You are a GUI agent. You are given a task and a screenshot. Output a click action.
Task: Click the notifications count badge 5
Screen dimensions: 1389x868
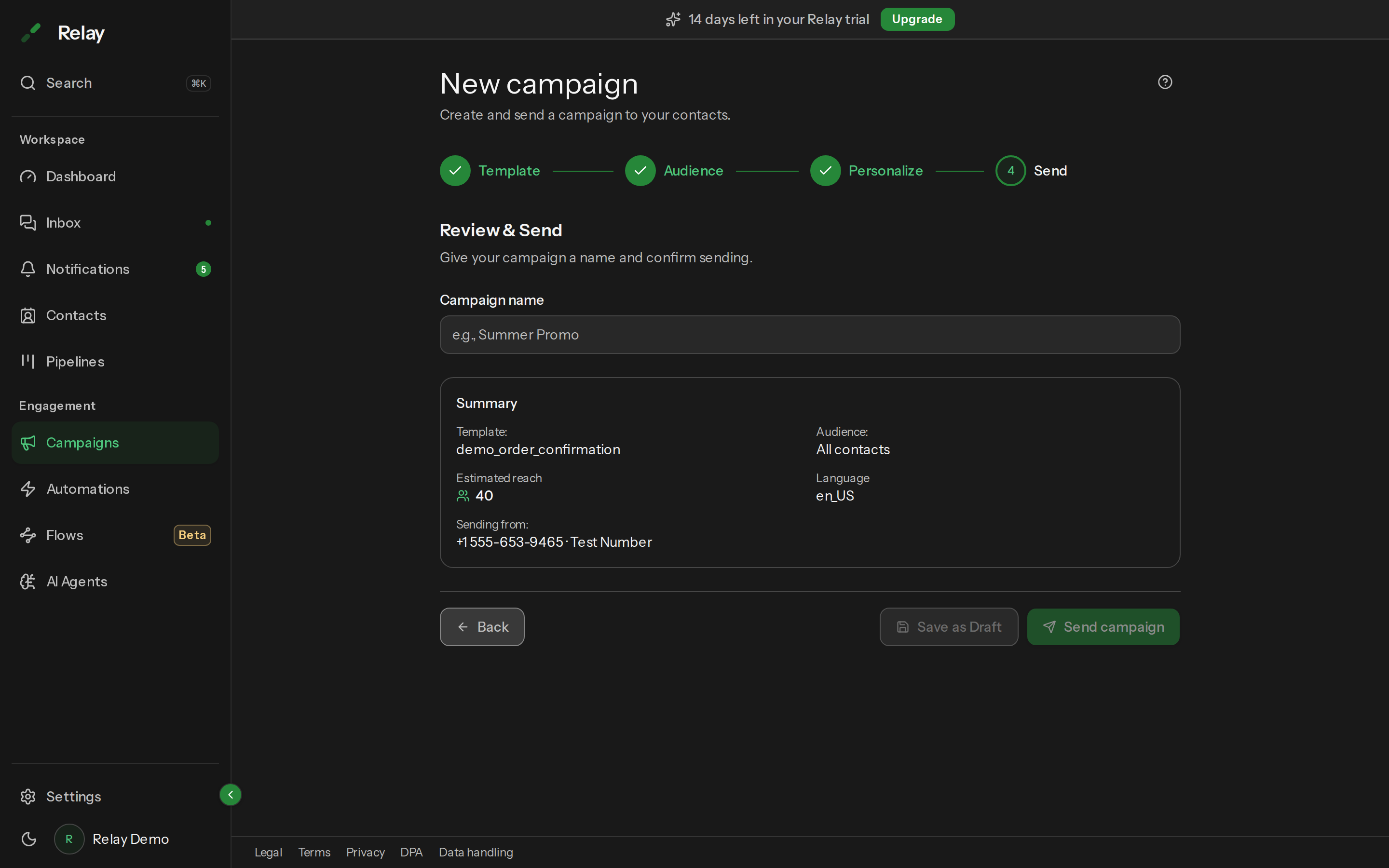(x=203, y=269)
